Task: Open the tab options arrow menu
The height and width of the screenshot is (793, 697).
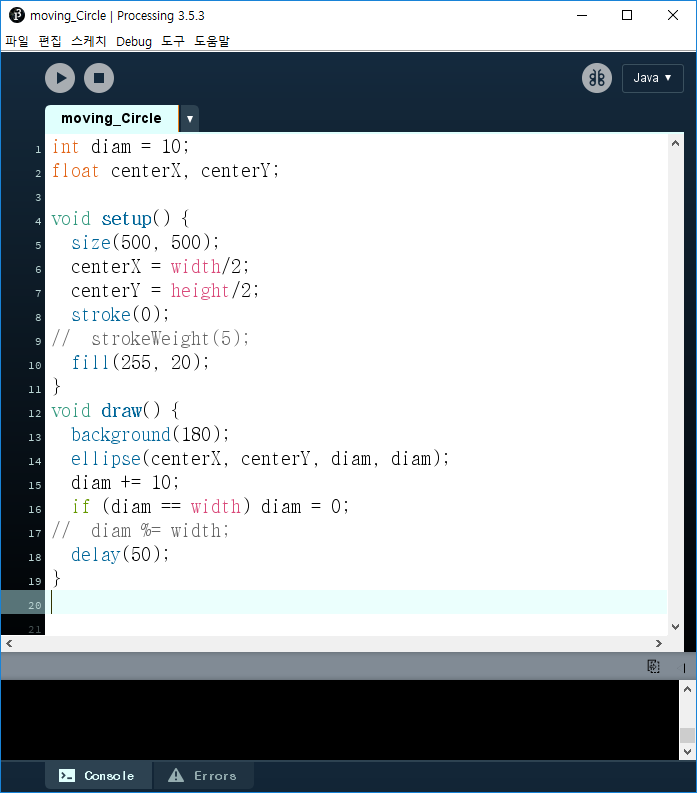Action: pos(190,119)
